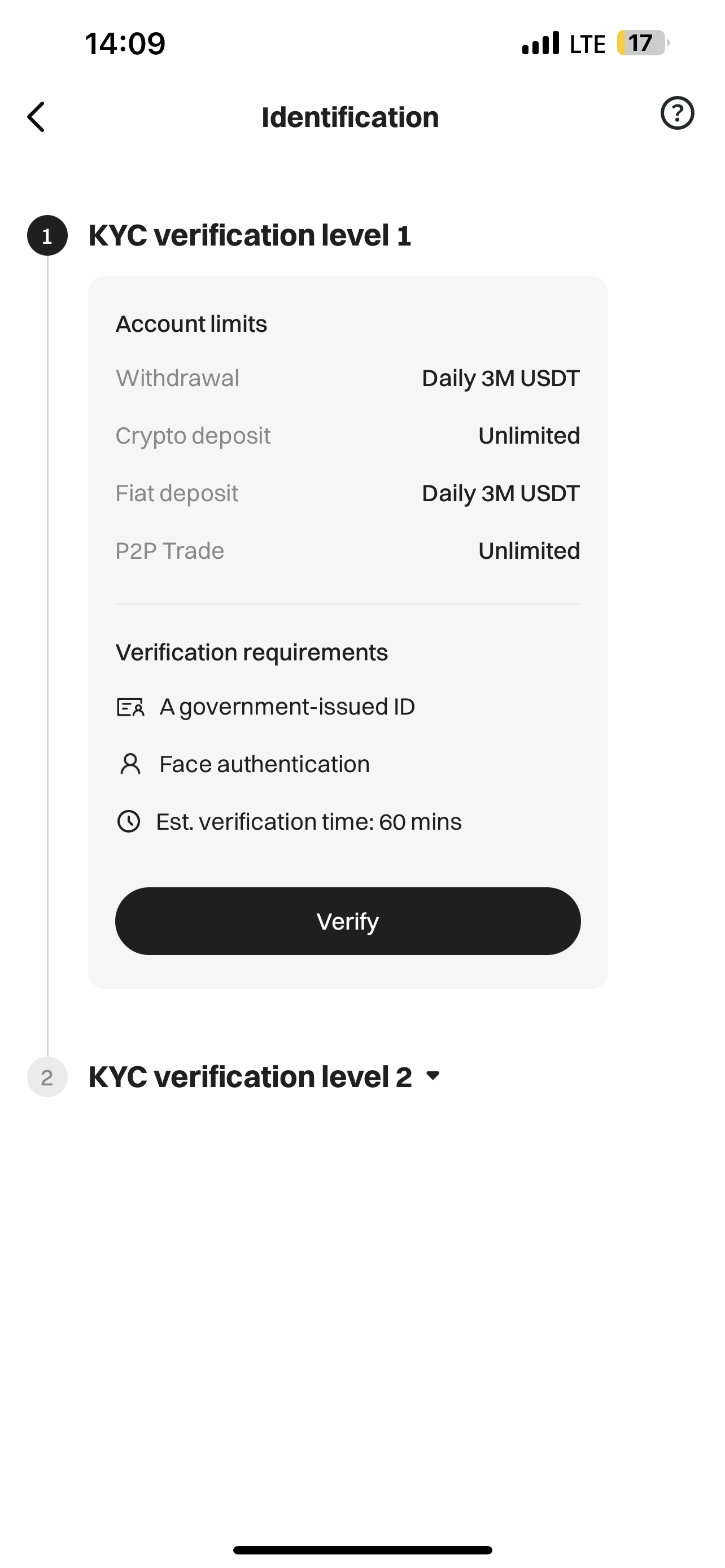The height and width of the screenshot is (1568, 725).
Task: Tap the Crypto deposit Unlimited row
Action: click(x=348, y=436)
